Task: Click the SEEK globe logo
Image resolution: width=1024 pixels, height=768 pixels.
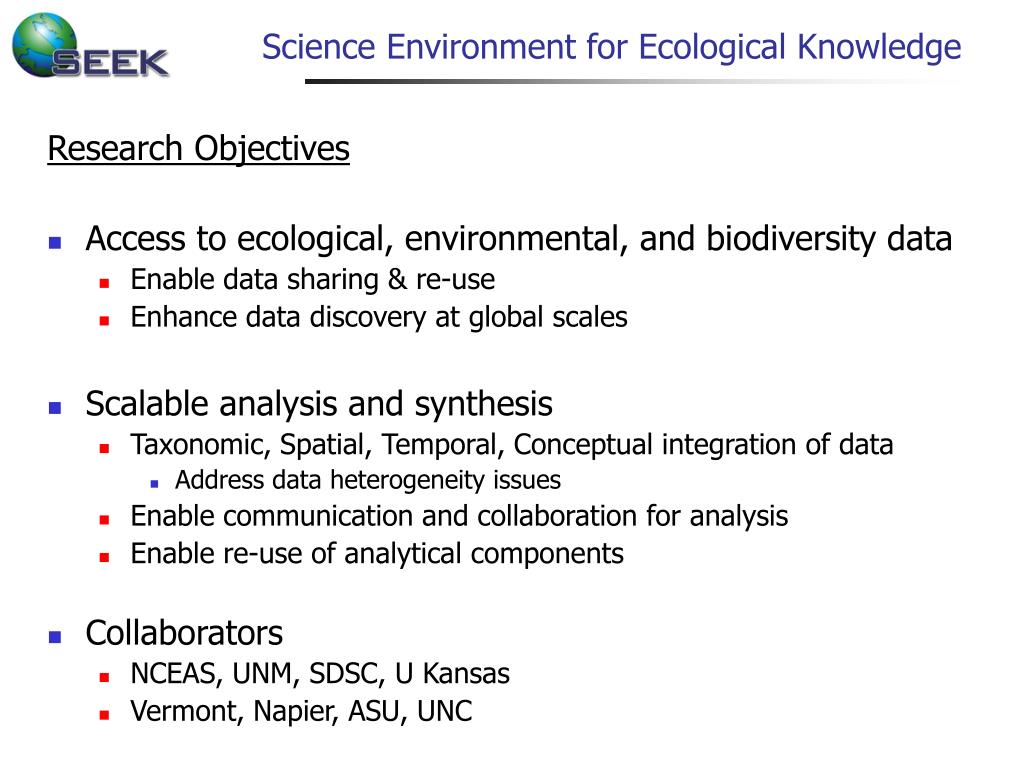Action: pyautogui.click(x=44, y=44)
